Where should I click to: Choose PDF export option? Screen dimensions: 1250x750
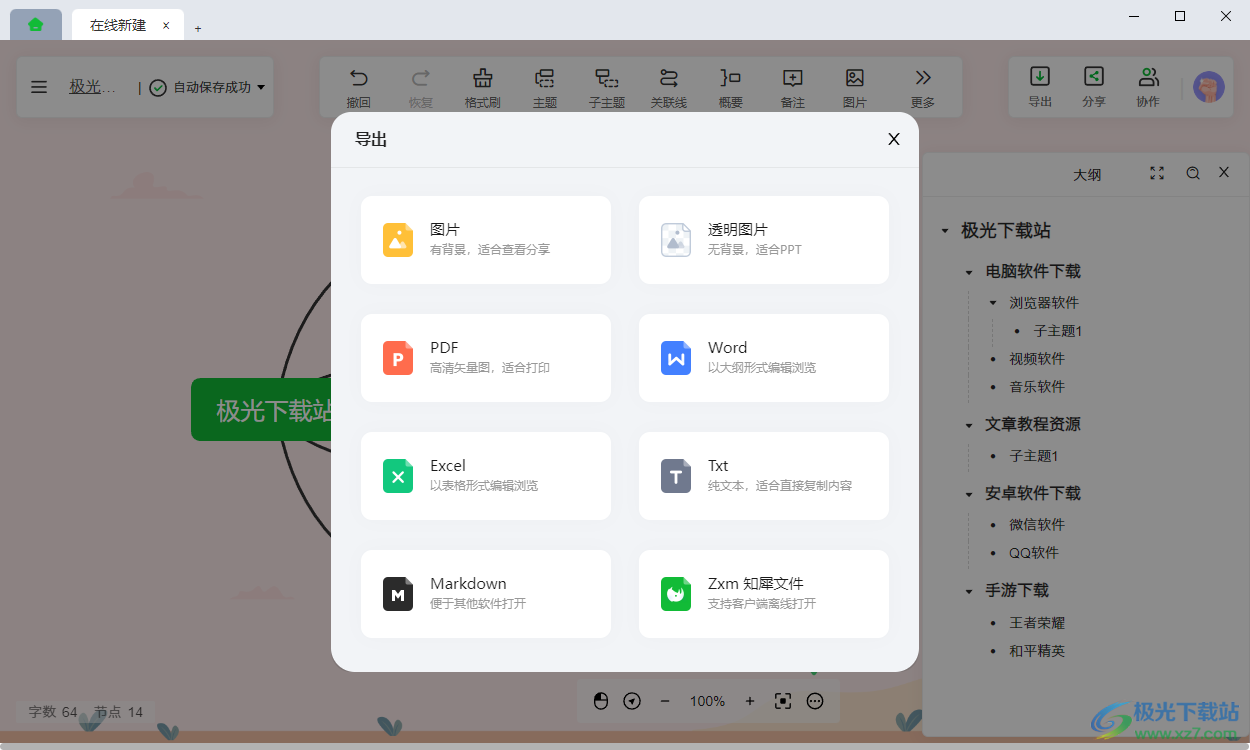(486, 358)
